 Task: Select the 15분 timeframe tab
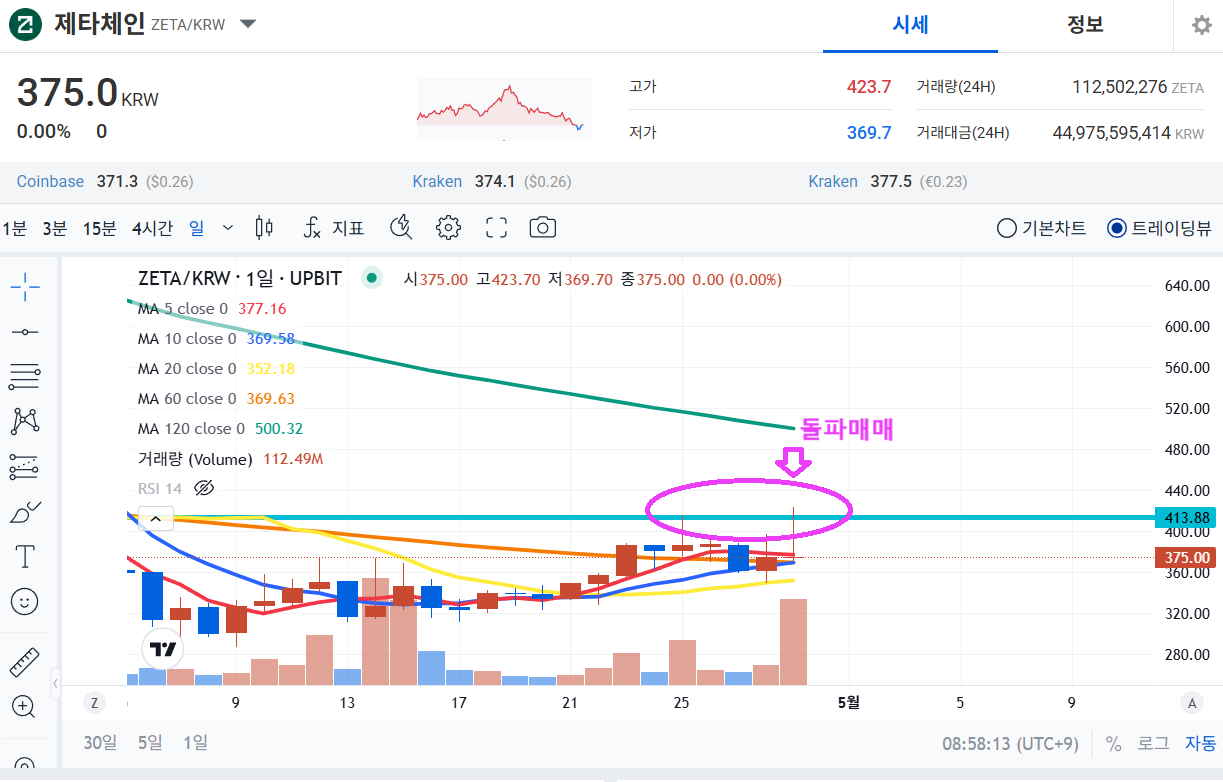[99, 228]
